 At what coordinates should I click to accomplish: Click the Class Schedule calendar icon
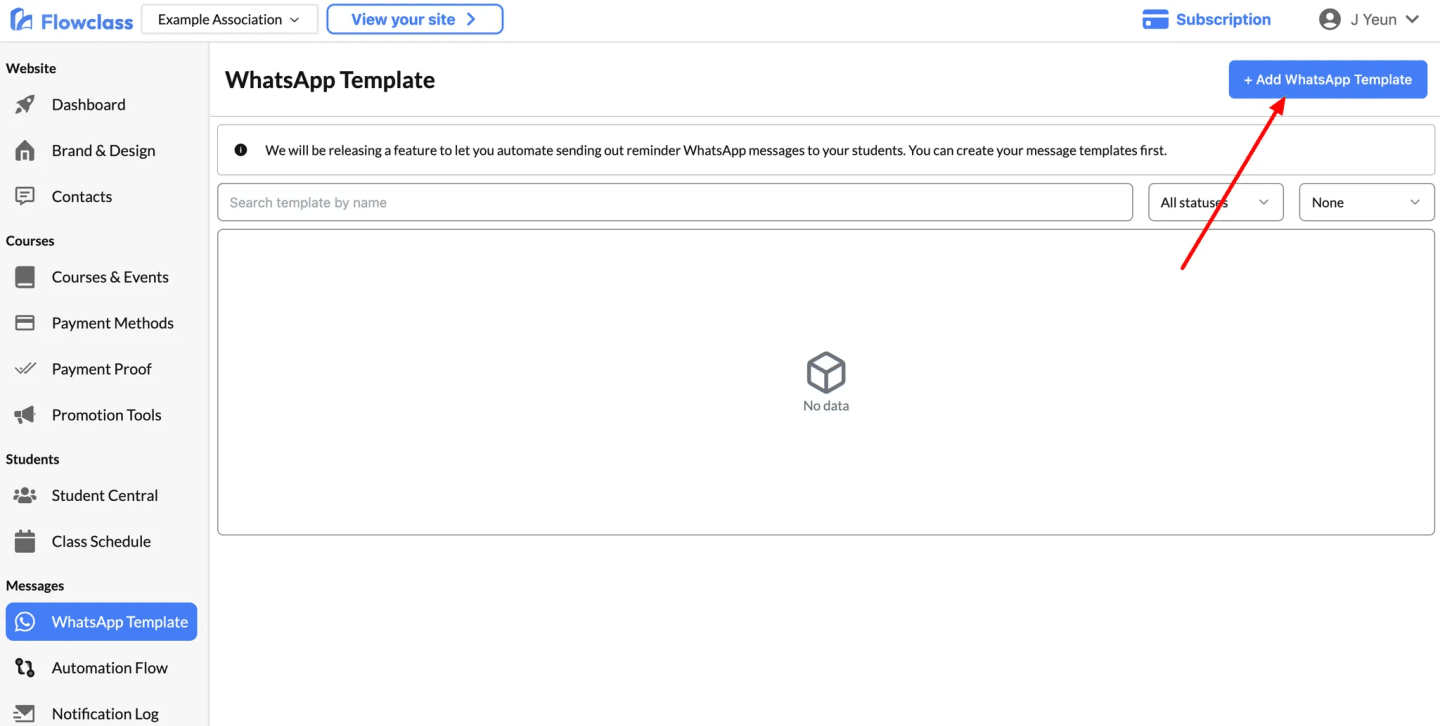pos(25,541)
